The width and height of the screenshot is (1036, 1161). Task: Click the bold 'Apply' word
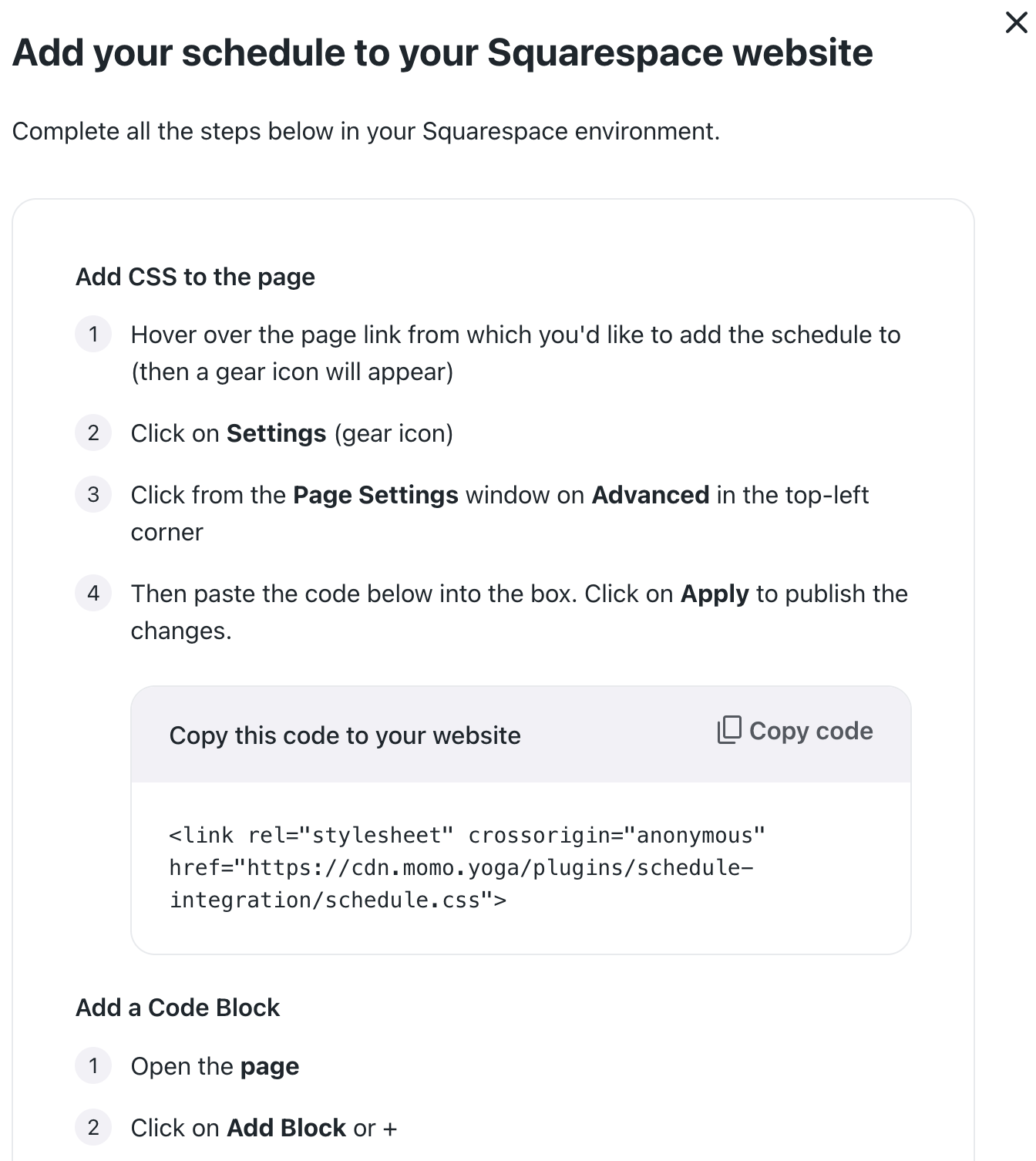point(715,594)
